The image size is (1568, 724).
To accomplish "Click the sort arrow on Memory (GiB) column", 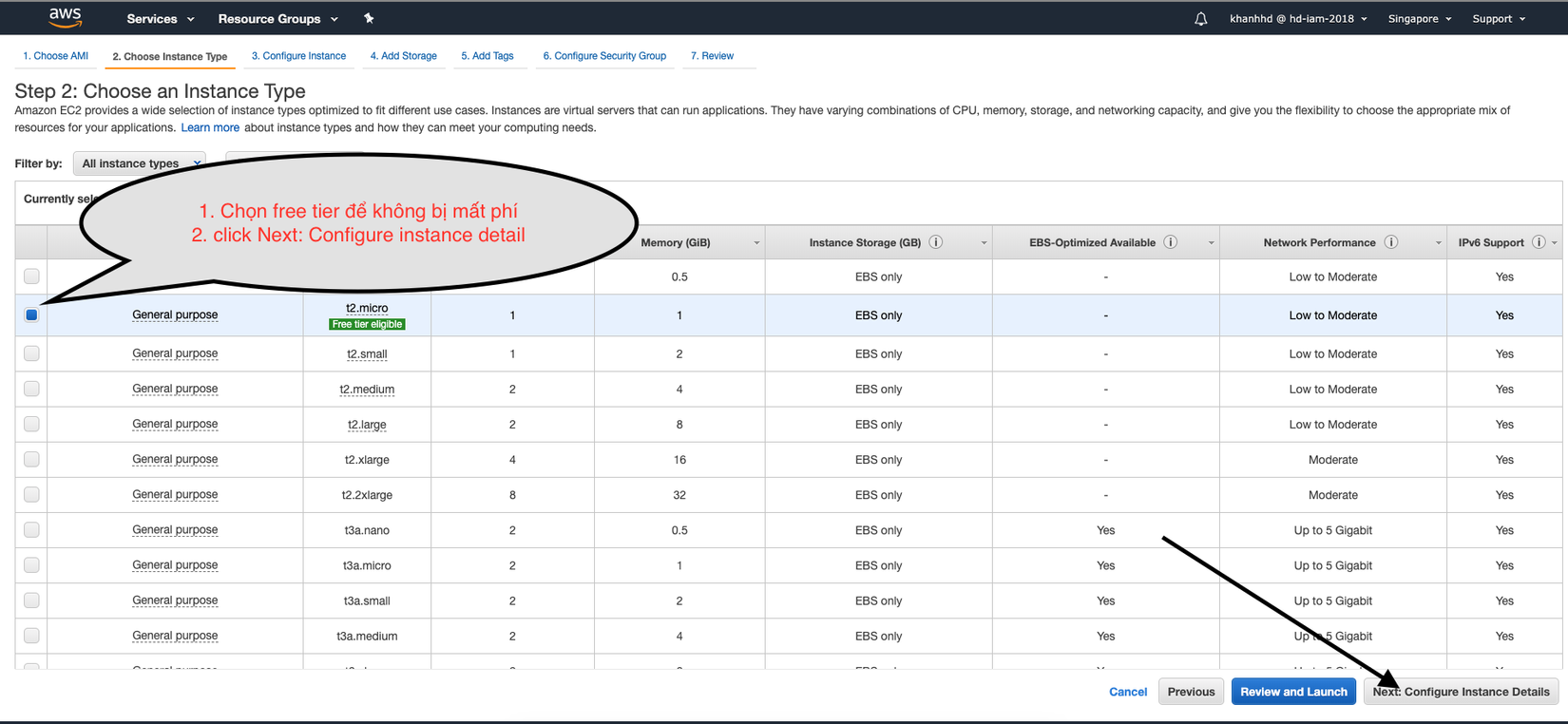I will 756,243.
